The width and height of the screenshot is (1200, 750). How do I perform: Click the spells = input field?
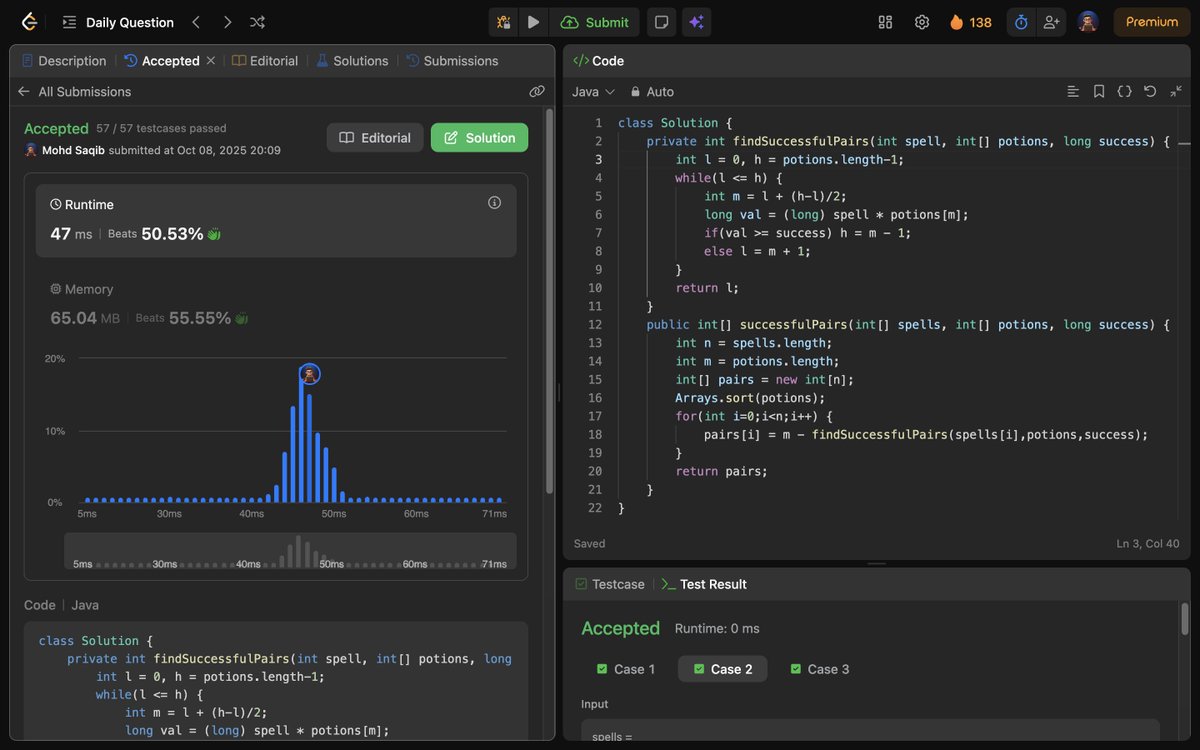click(870, 734)
